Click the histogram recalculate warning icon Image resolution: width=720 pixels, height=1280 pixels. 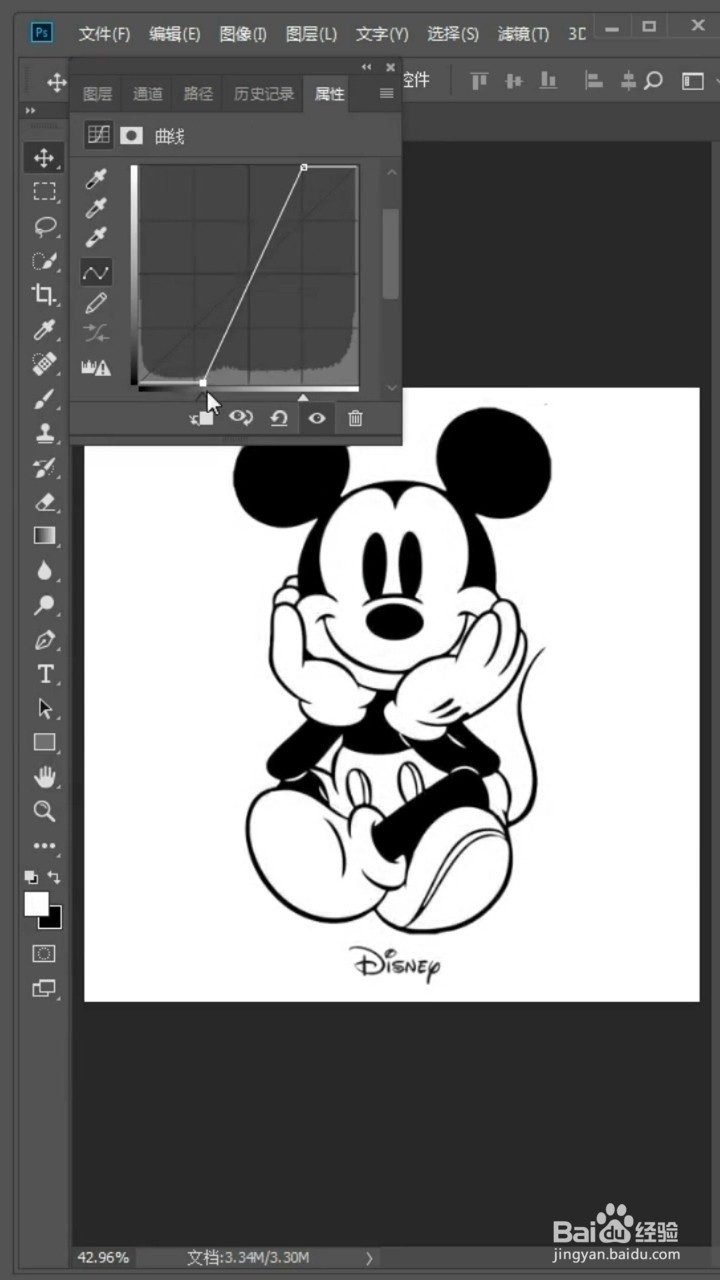click(x=97, y=368)
